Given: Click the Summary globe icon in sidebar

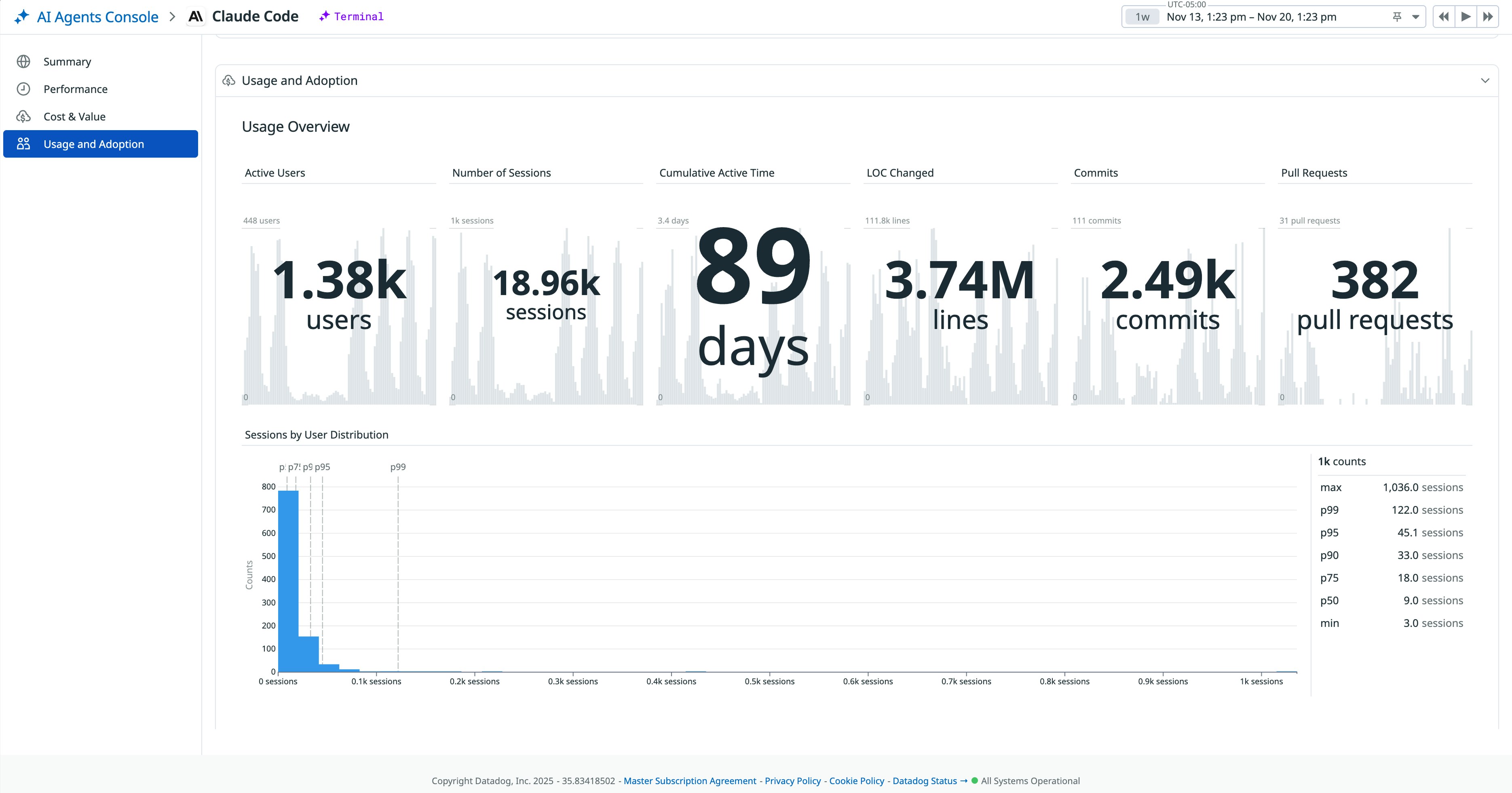Looking at the screenshot, I should (23, 61).
